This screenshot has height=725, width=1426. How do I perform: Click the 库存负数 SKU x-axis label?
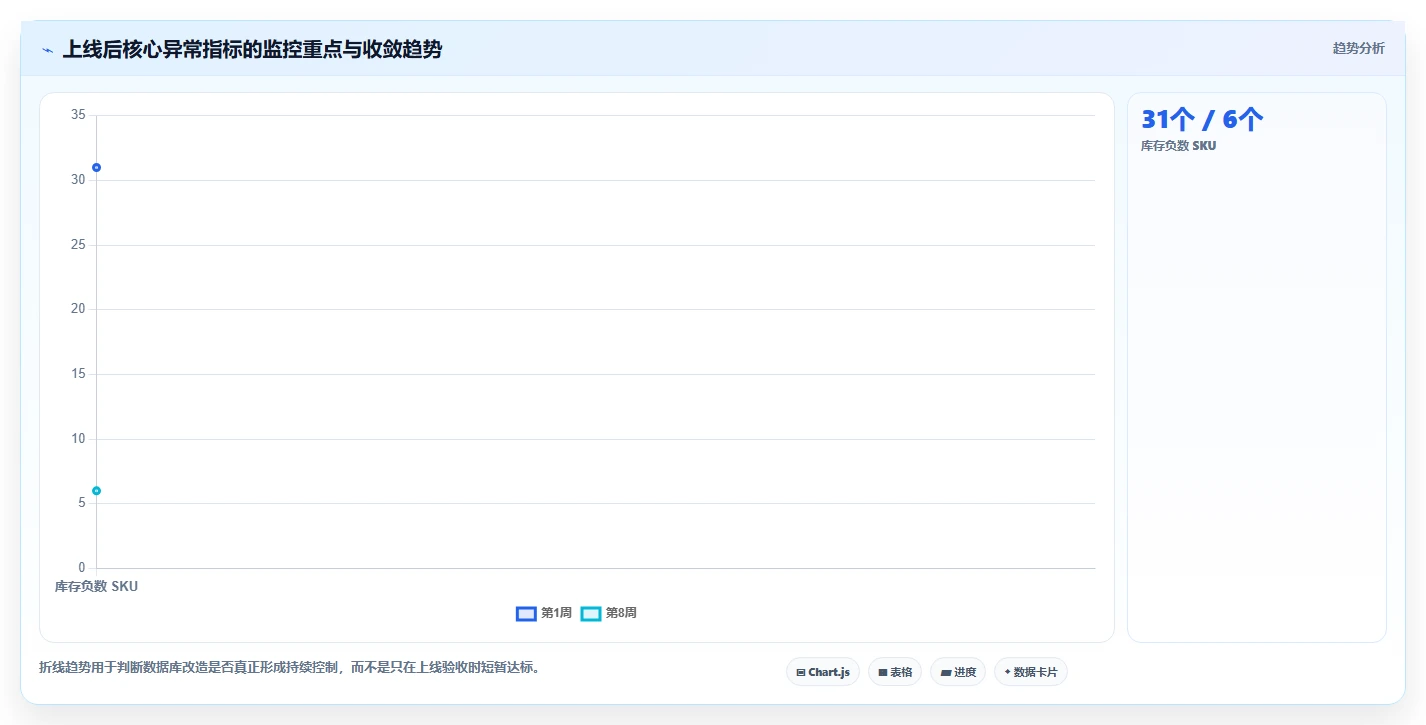point(96,586)
